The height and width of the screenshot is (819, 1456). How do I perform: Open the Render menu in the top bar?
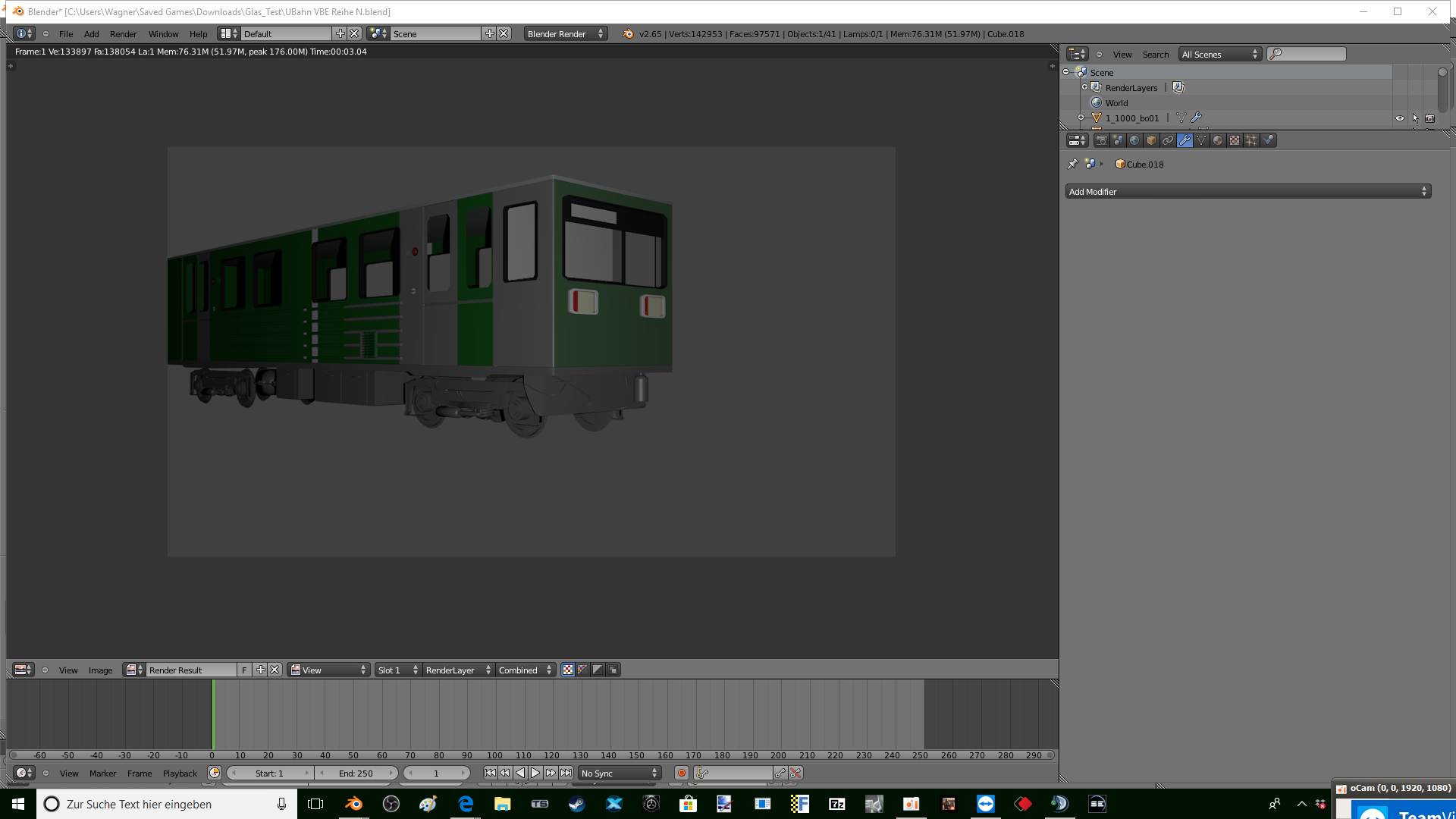coord(123,34)
